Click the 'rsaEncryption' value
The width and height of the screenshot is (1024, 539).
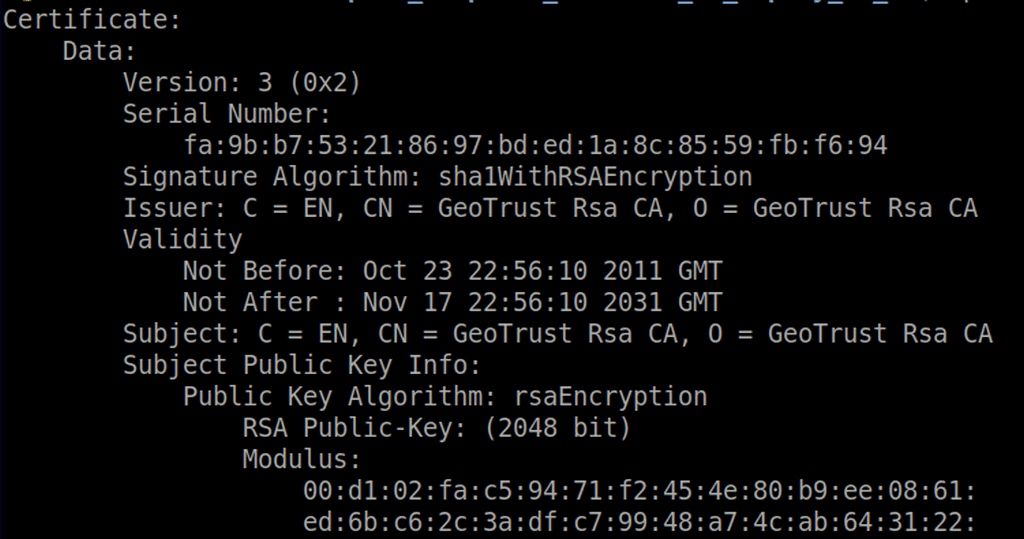pyautogui.click(x=609, y=397)
